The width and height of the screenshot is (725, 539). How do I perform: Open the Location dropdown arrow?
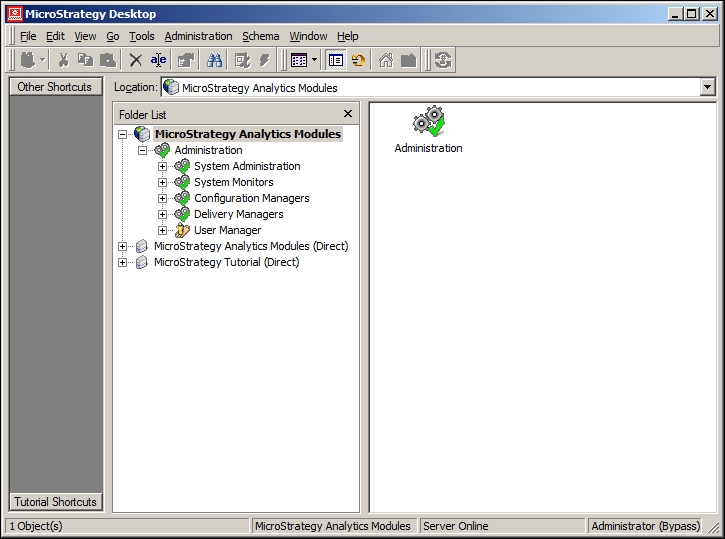[707, 87]
